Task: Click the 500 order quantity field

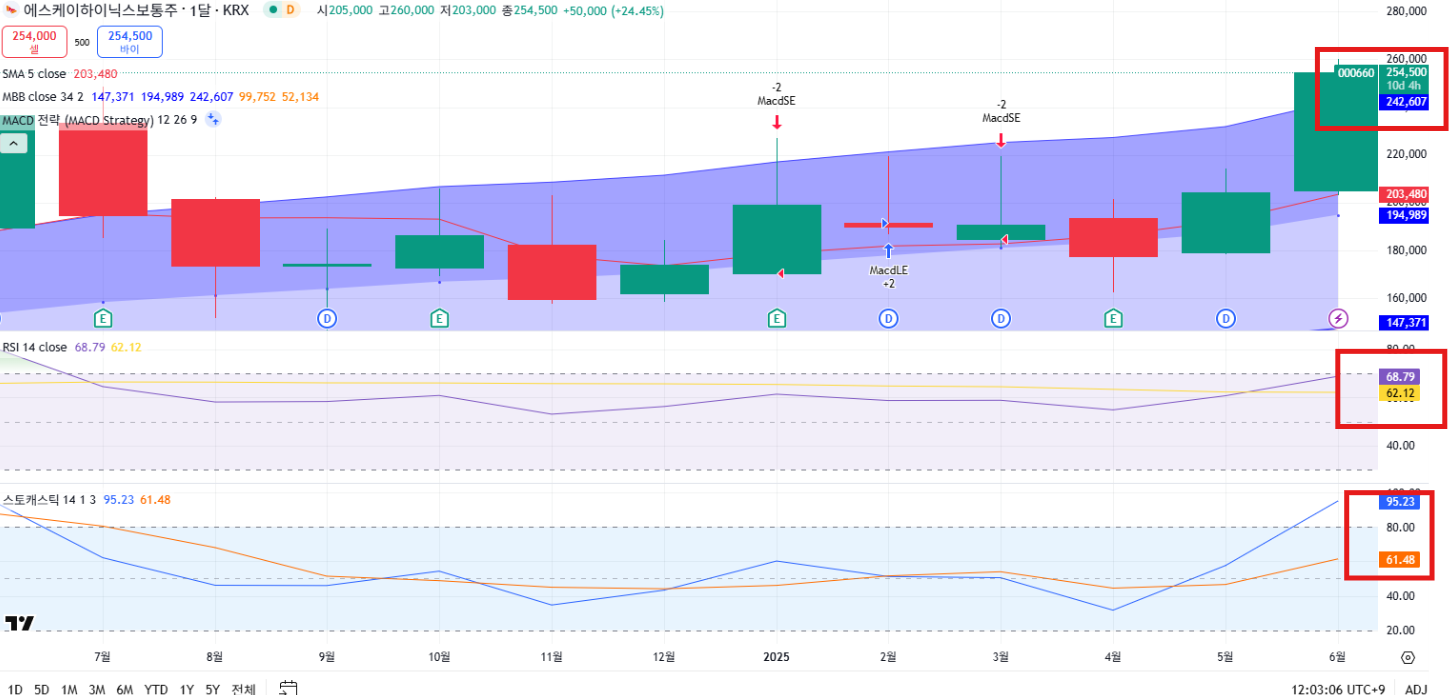Action: pyautogui.click(x=82, y=42)
